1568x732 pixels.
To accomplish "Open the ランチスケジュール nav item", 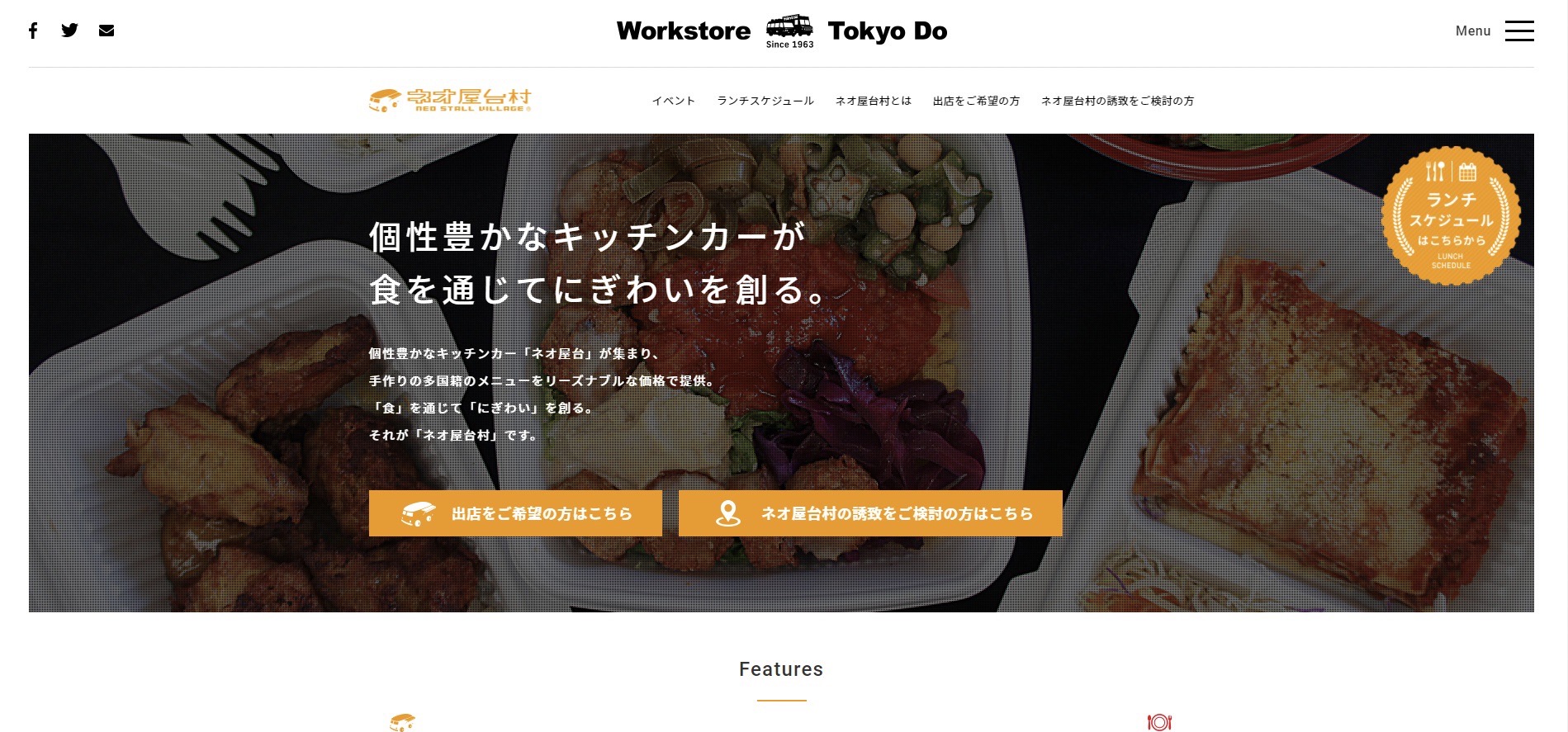I will 765,101.
